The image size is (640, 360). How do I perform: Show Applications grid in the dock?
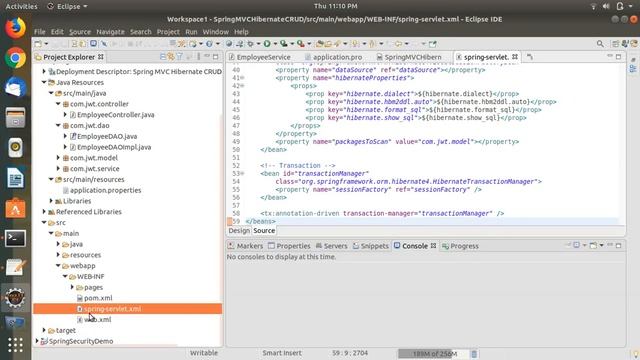click(x=16, y=344)
